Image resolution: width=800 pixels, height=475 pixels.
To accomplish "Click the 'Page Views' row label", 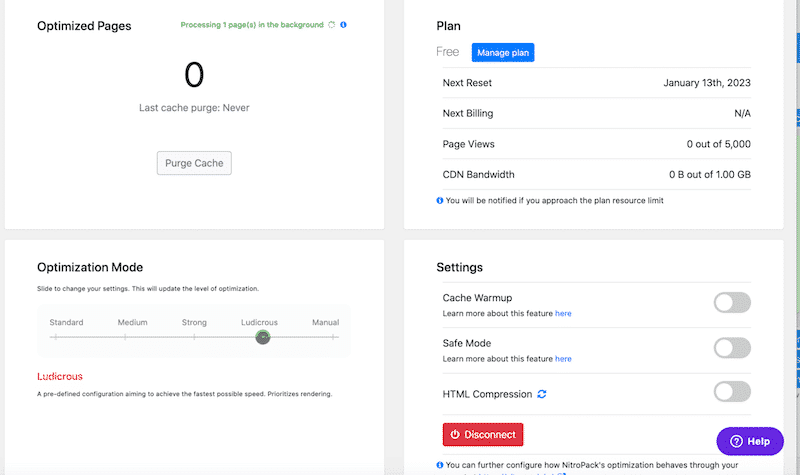I will pos(468,144).
